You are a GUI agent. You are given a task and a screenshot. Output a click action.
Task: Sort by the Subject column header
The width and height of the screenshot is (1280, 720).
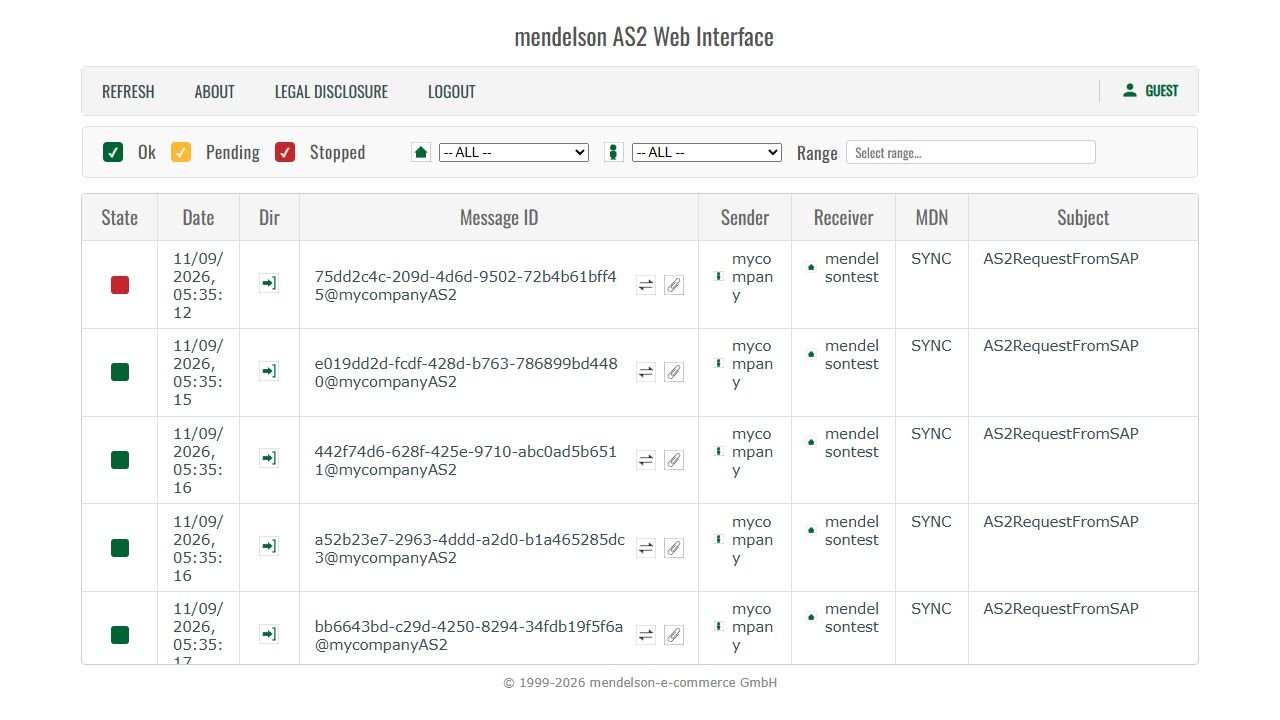point(1083,217)
